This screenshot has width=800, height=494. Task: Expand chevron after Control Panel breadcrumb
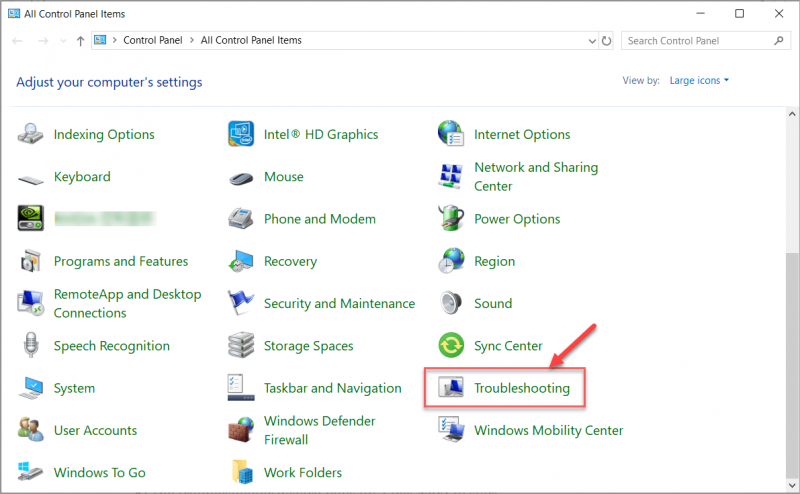tap(192, 40)
